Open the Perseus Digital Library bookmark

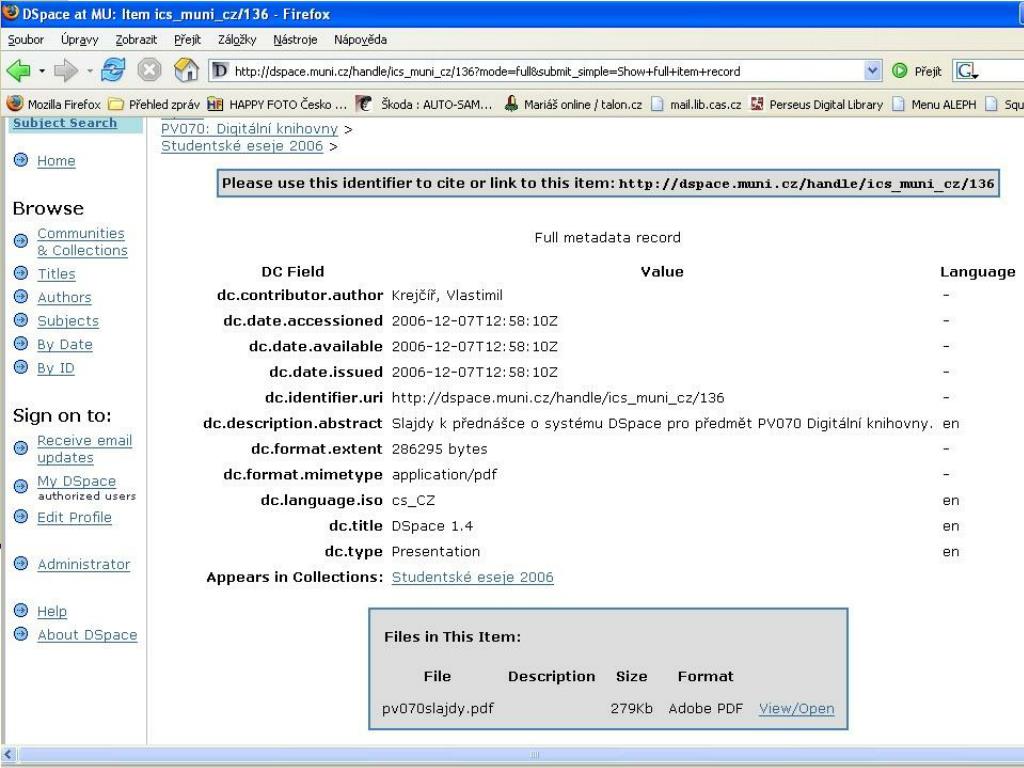(817, 104)
